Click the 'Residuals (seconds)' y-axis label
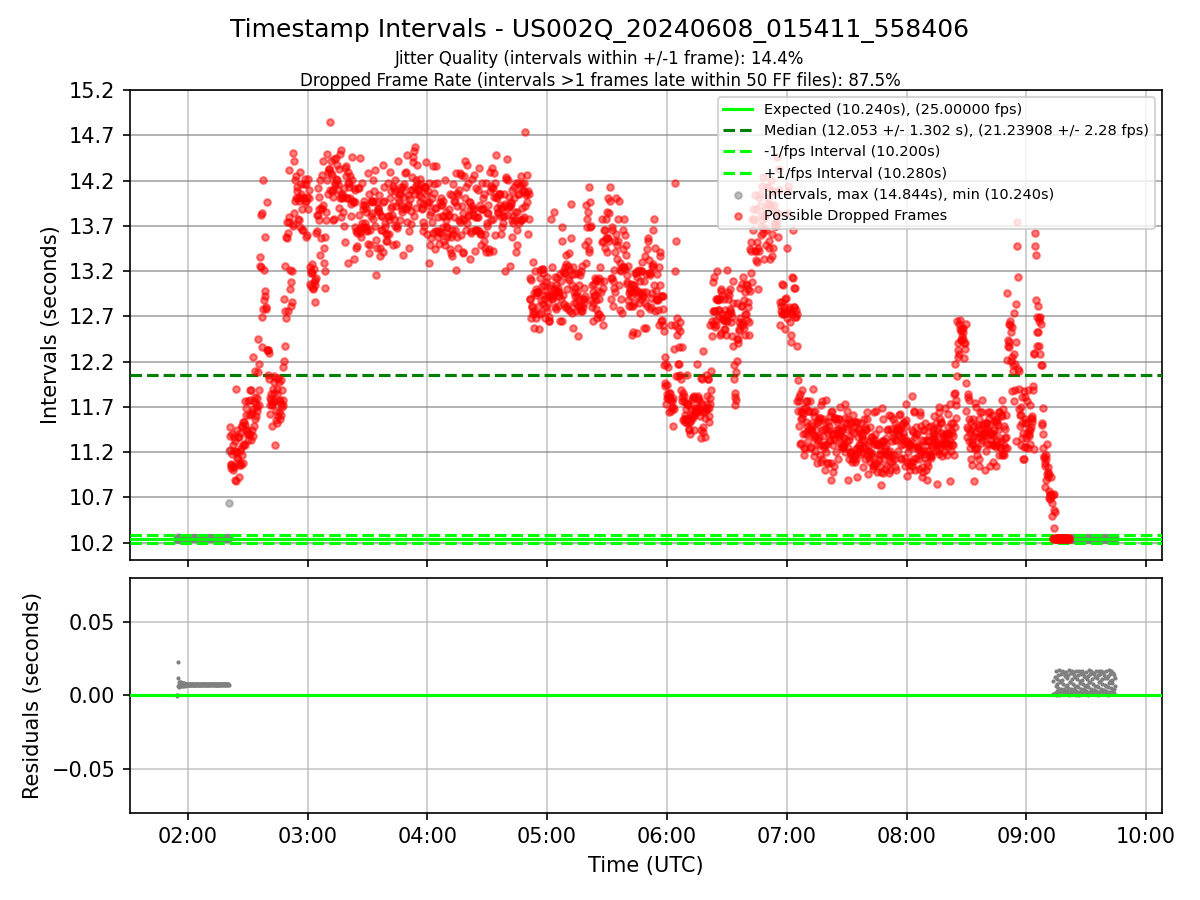 tap(32, 696)
